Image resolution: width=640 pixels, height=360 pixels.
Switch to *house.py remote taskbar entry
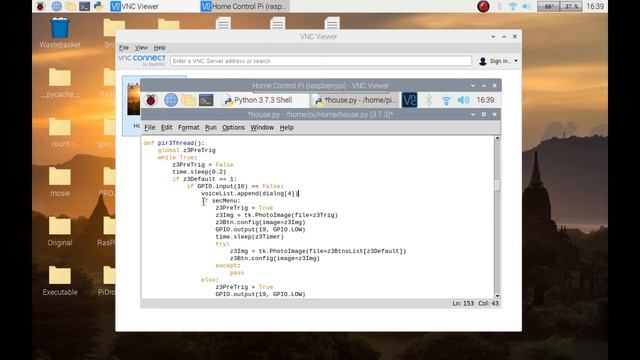(x=355, y=100)
